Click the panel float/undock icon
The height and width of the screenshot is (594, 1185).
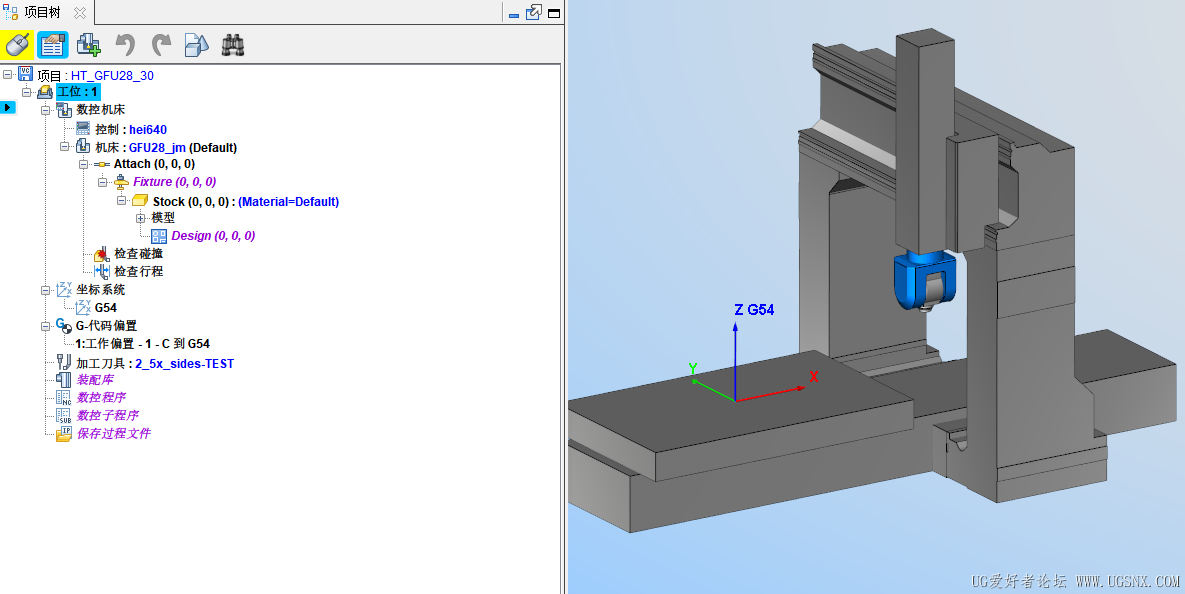pos(534,12)
